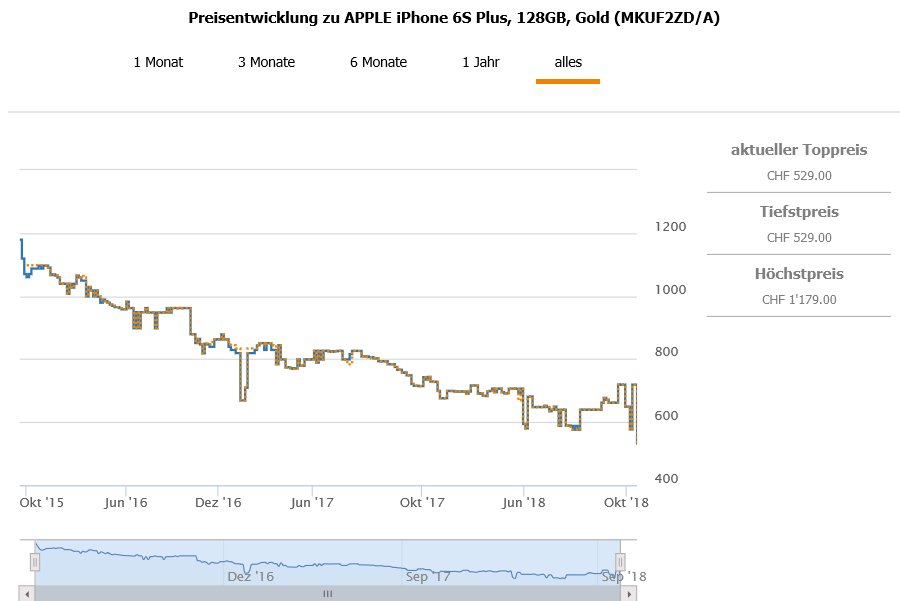Click the aktueller Toppreis heading

pyautogui.click(x=799, y=150)
